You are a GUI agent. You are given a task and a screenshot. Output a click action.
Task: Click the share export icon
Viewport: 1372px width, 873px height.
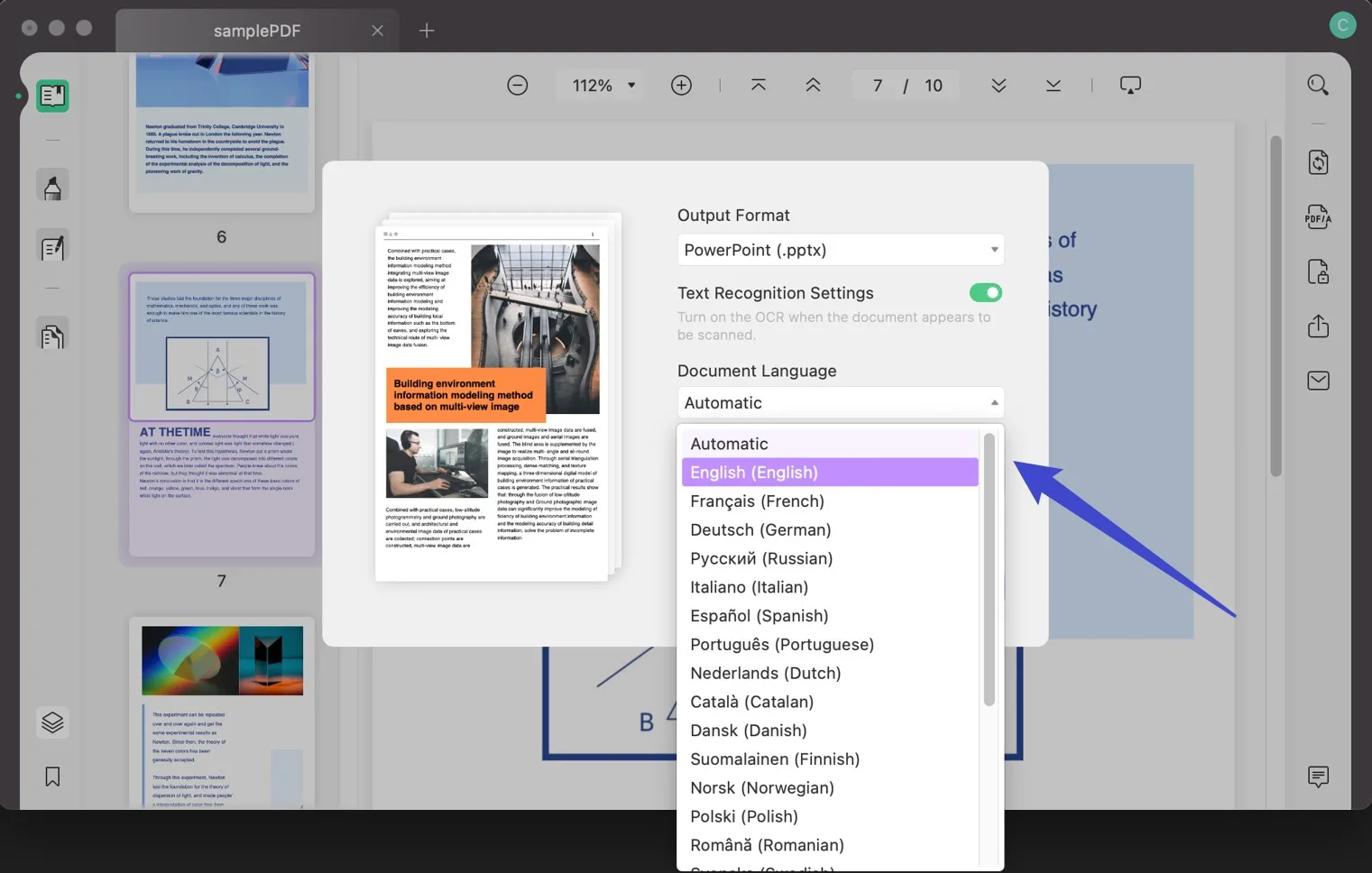click(x=1318, y=326)
